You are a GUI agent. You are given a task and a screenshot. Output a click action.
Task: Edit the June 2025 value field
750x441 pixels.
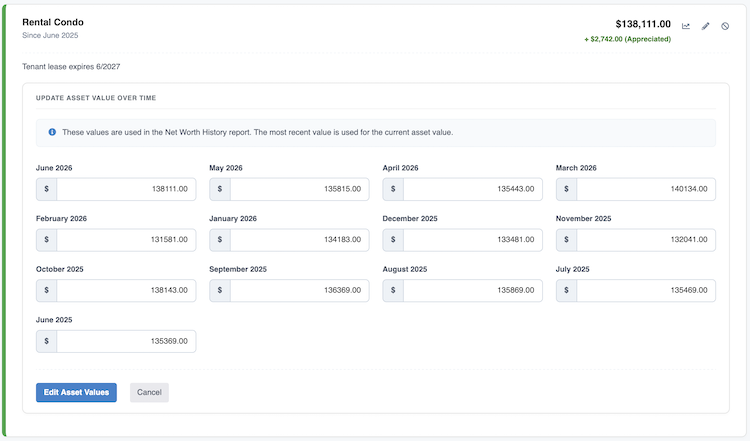(126, 341)
